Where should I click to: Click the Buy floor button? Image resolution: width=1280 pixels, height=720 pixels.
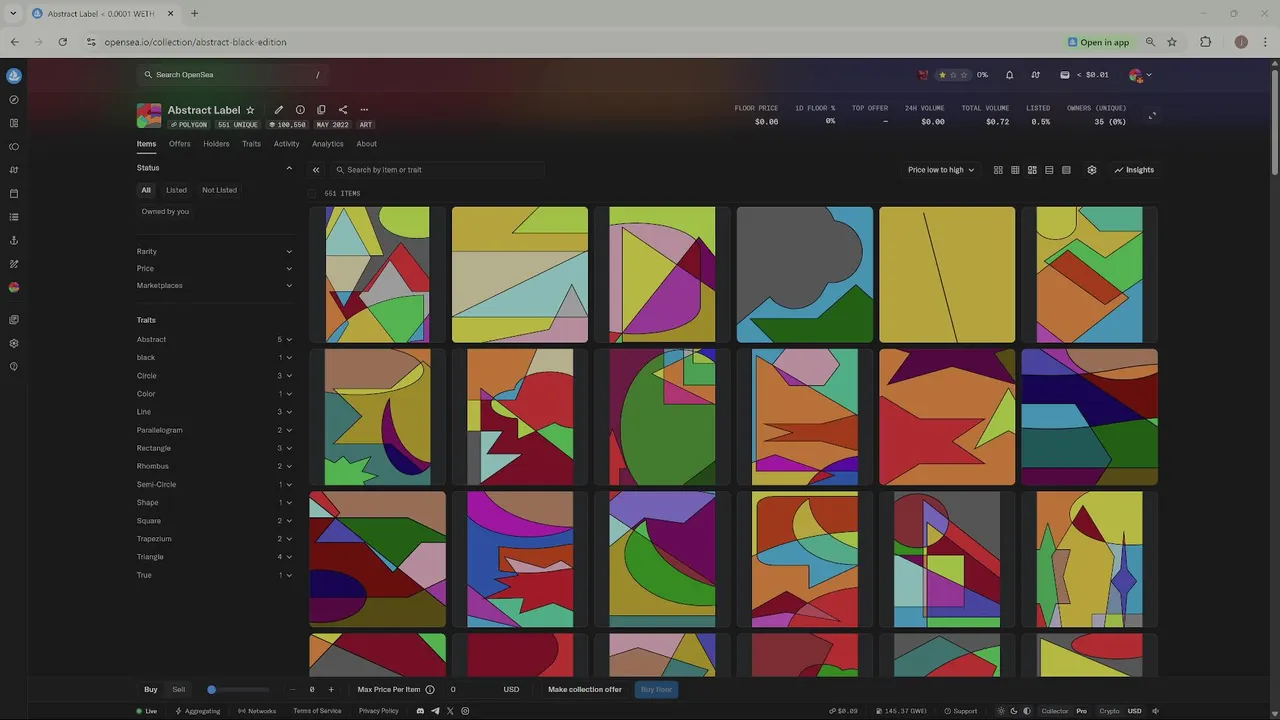pos(656,689)
